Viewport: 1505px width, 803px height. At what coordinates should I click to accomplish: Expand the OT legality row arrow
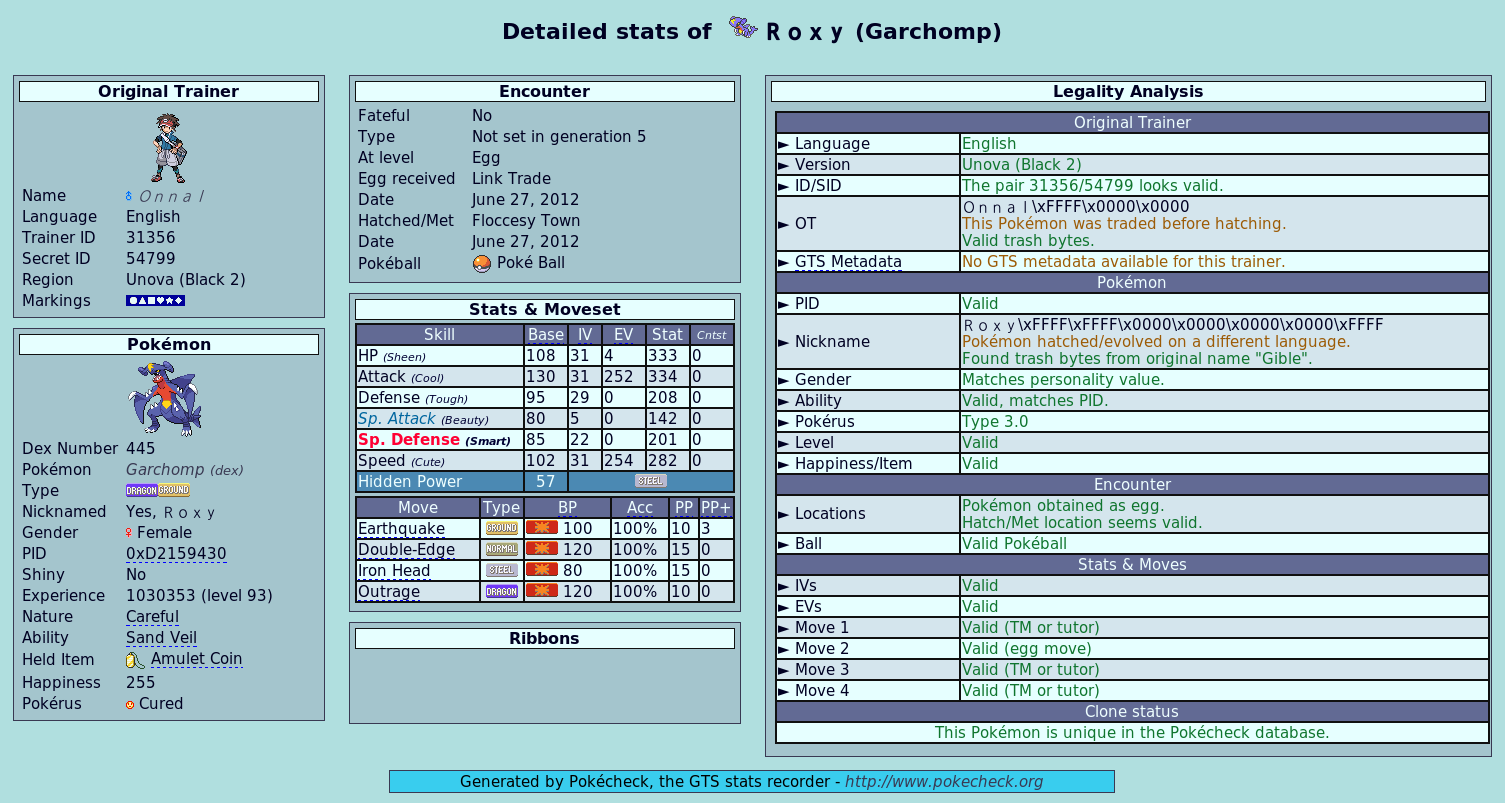pos(784,224)
